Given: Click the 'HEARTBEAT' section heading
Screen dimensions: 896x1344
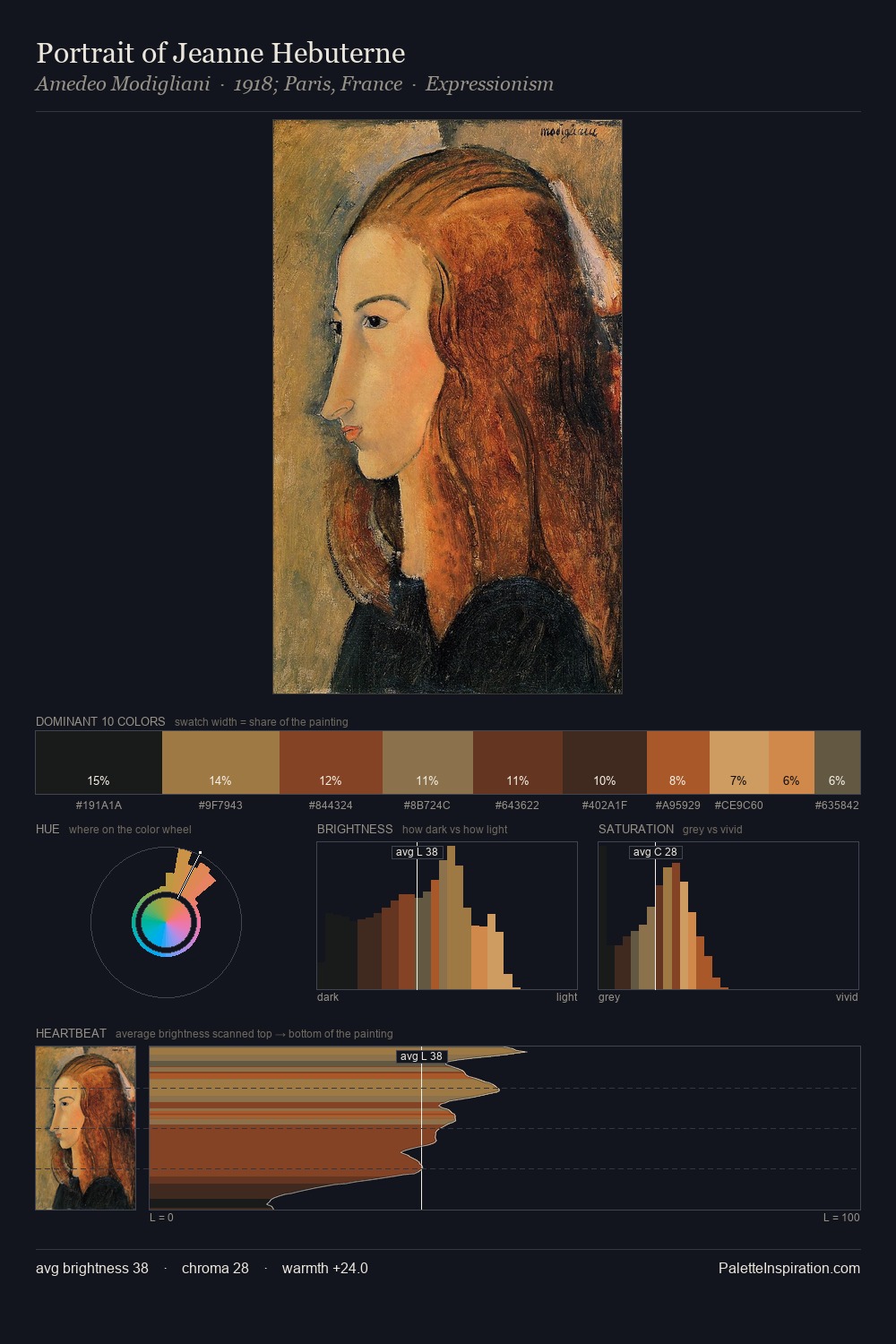Looking at the screenshot, I should tap(71, 1033).
